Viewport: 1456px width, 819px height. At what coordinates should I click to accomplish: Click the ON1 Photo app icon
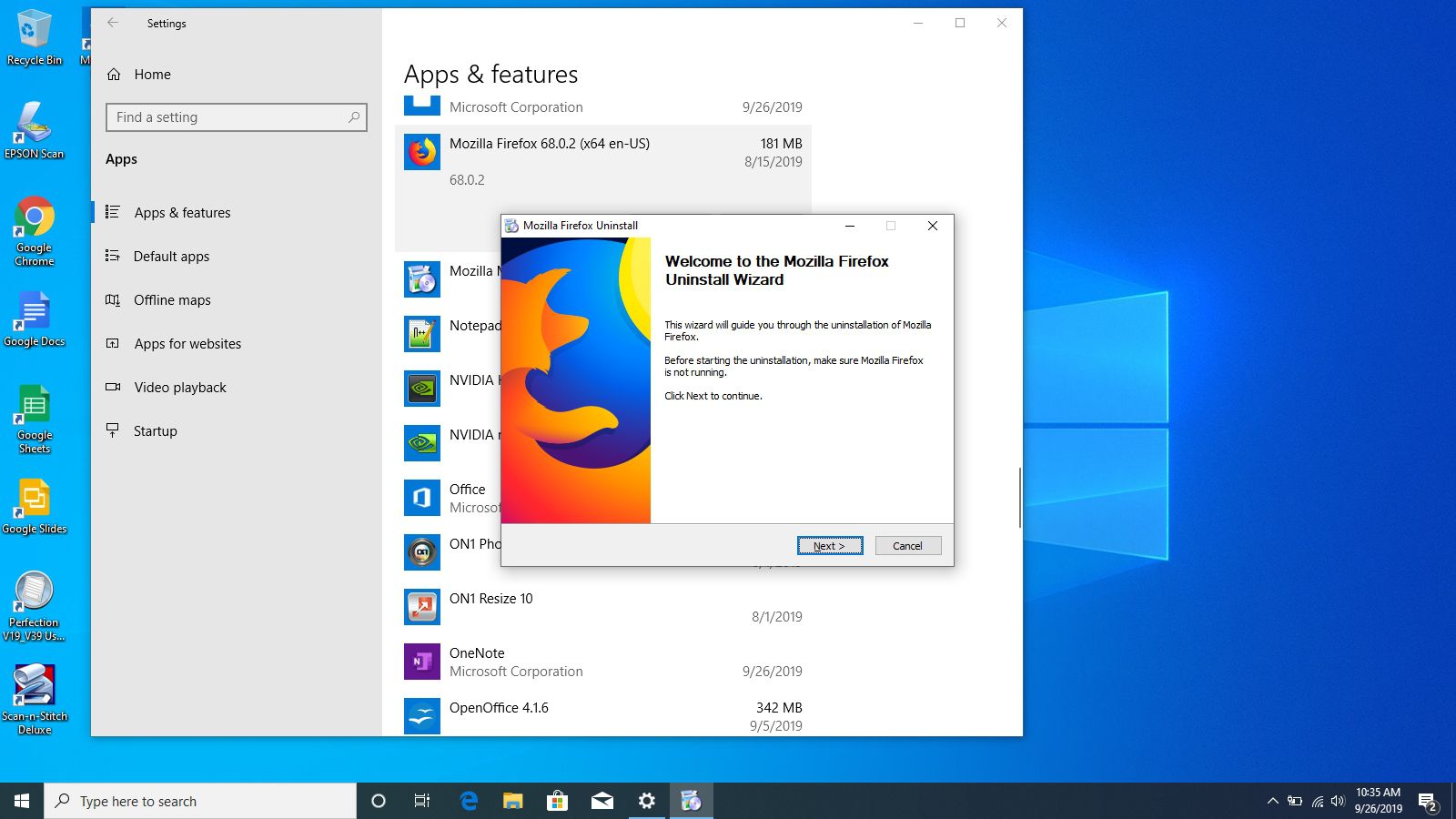click(422, 552)
